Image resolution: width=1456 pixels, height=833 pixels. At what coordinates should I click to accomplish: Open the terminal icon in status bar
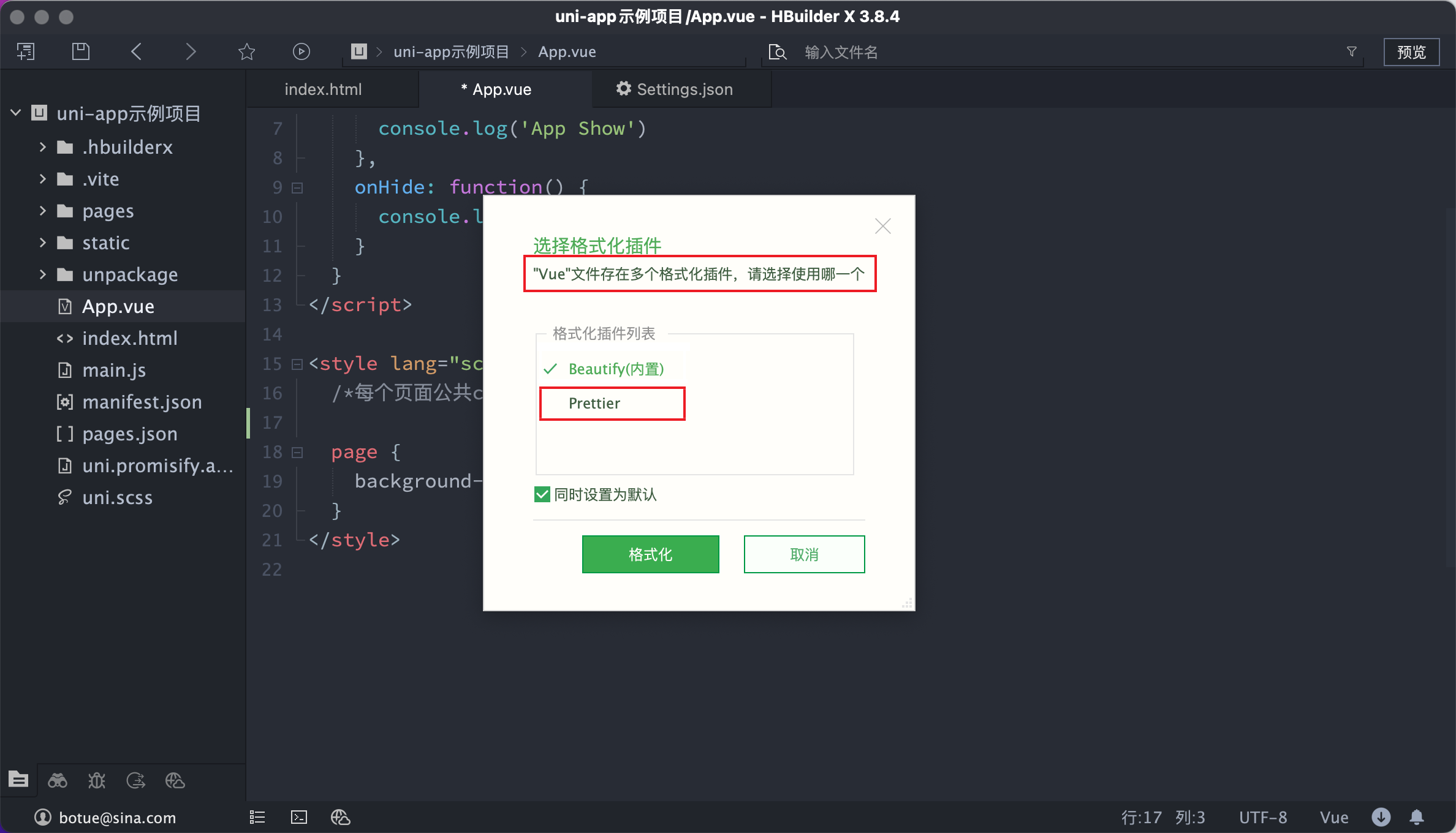(299, 817)
